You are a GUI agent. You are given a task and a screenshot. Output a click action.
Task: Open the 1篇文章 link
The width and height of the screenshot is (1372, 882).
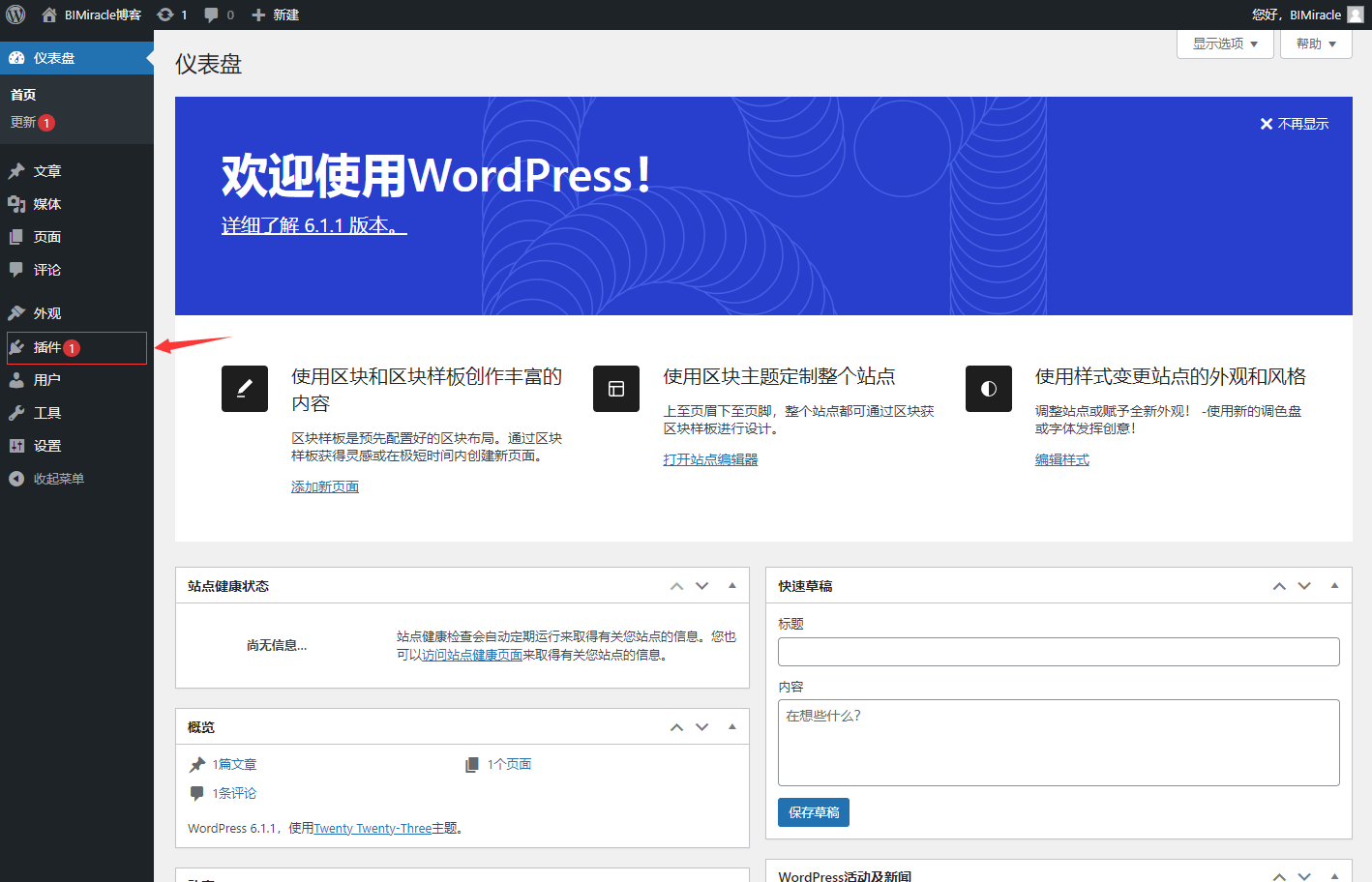[x=234, y=764]
